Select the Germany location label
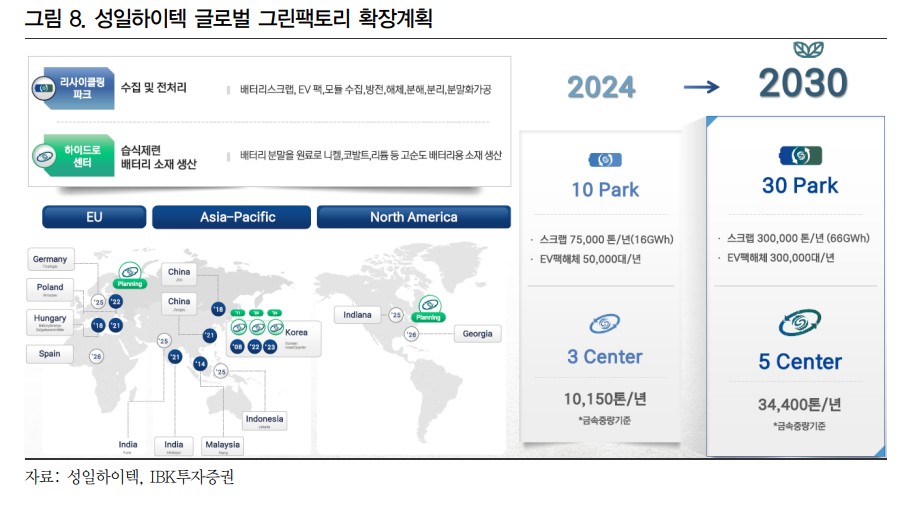917x516 pixels. pos(51,260)
